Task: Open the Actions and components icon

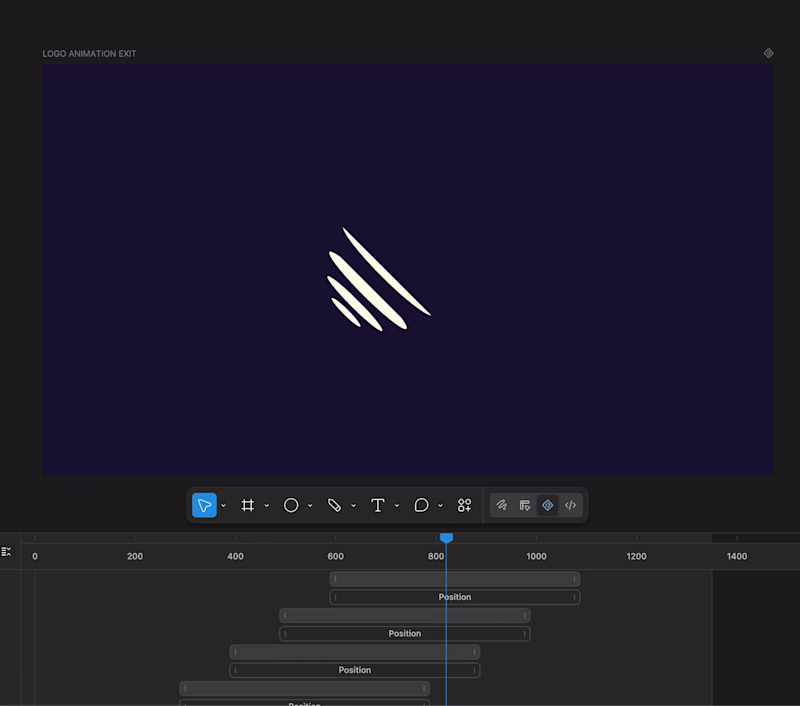Action: pyautogui.click(x=464, y=505)
